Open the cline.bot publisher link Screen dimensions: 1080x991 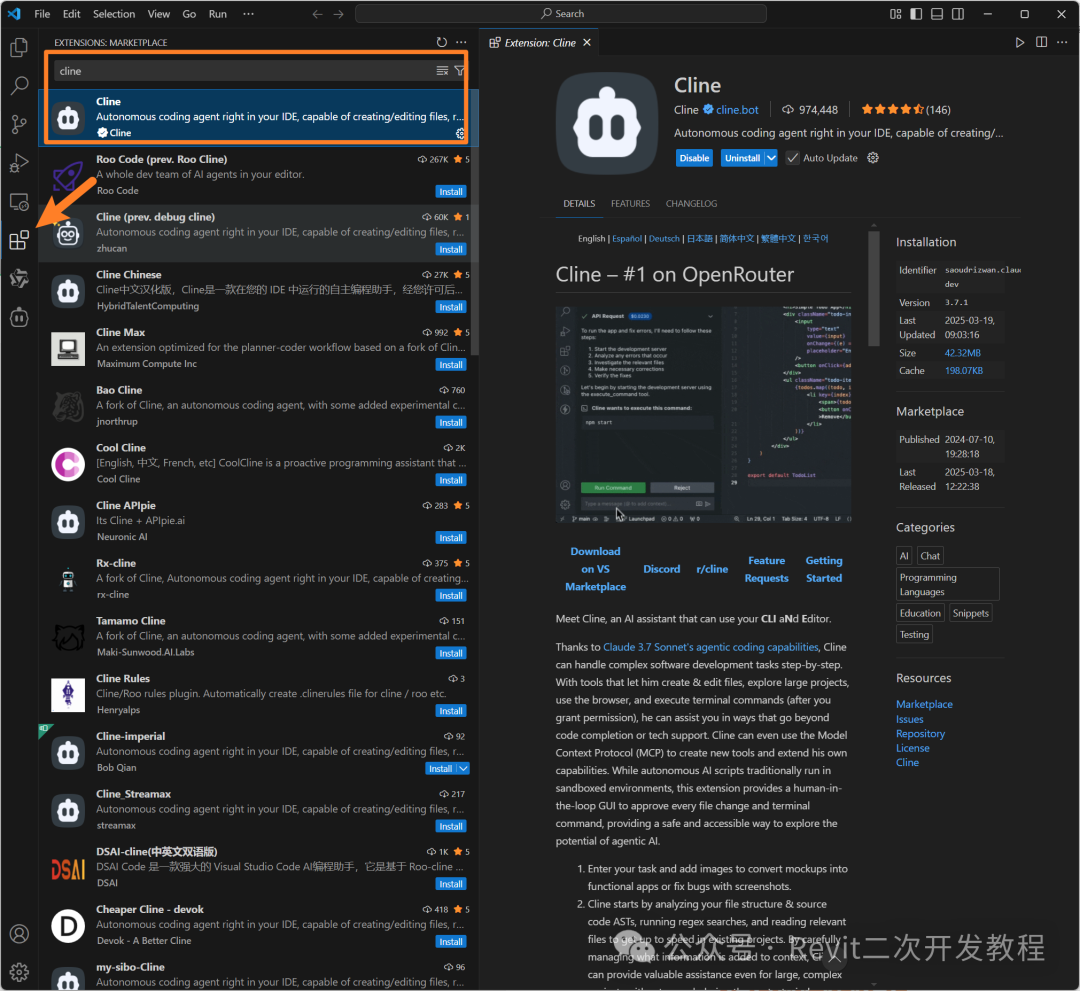[737, 109]
